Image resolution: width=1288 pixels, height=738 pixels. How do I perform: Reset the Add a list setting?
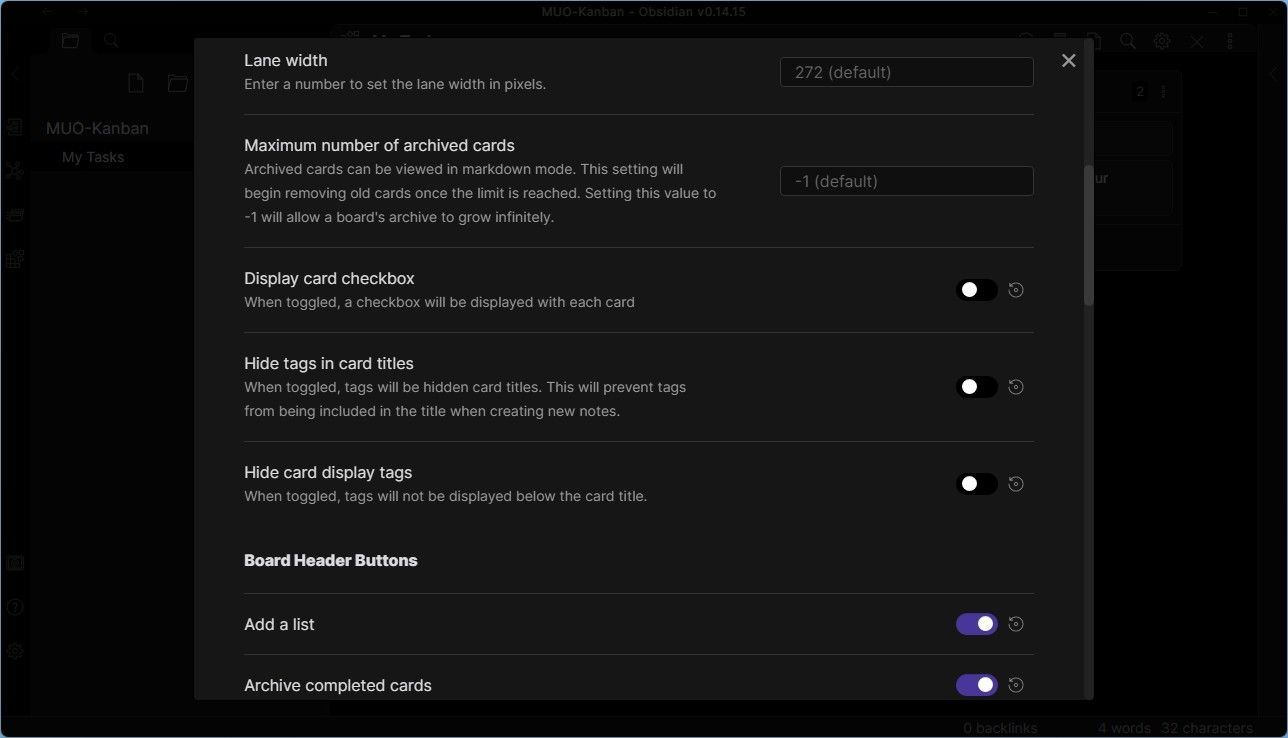point(1016,624)
